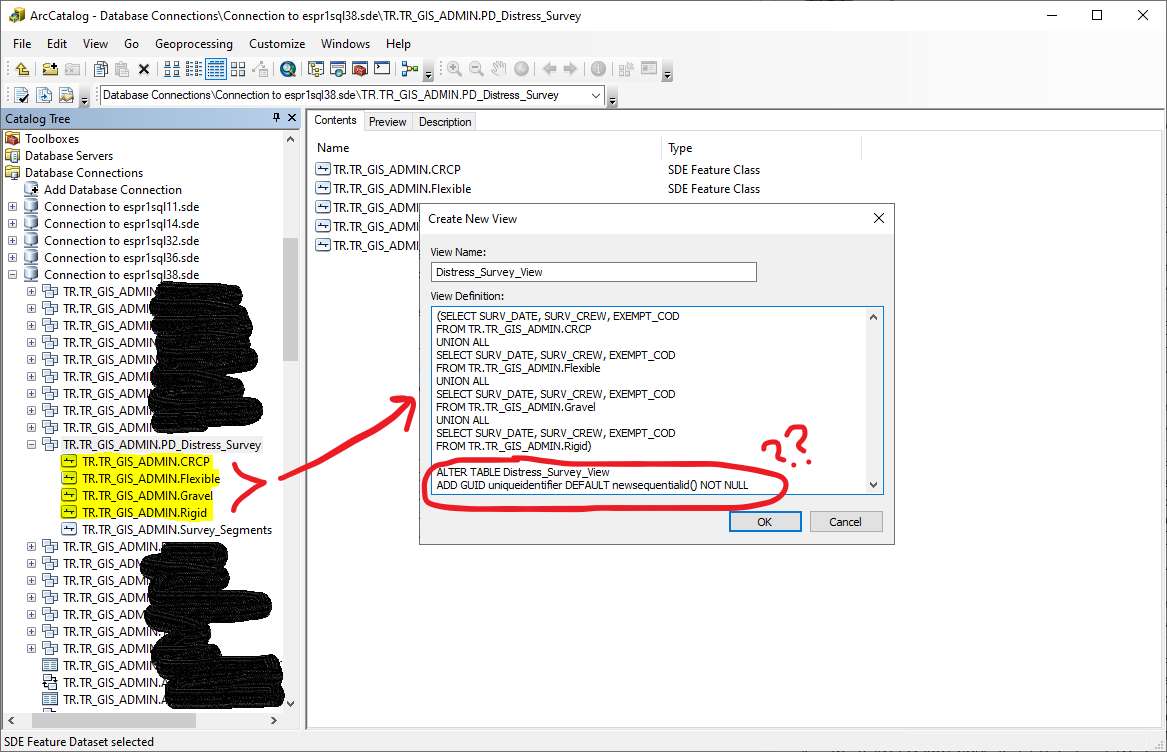
Task: Switch to the Description tab
Action: coord(445,122)
